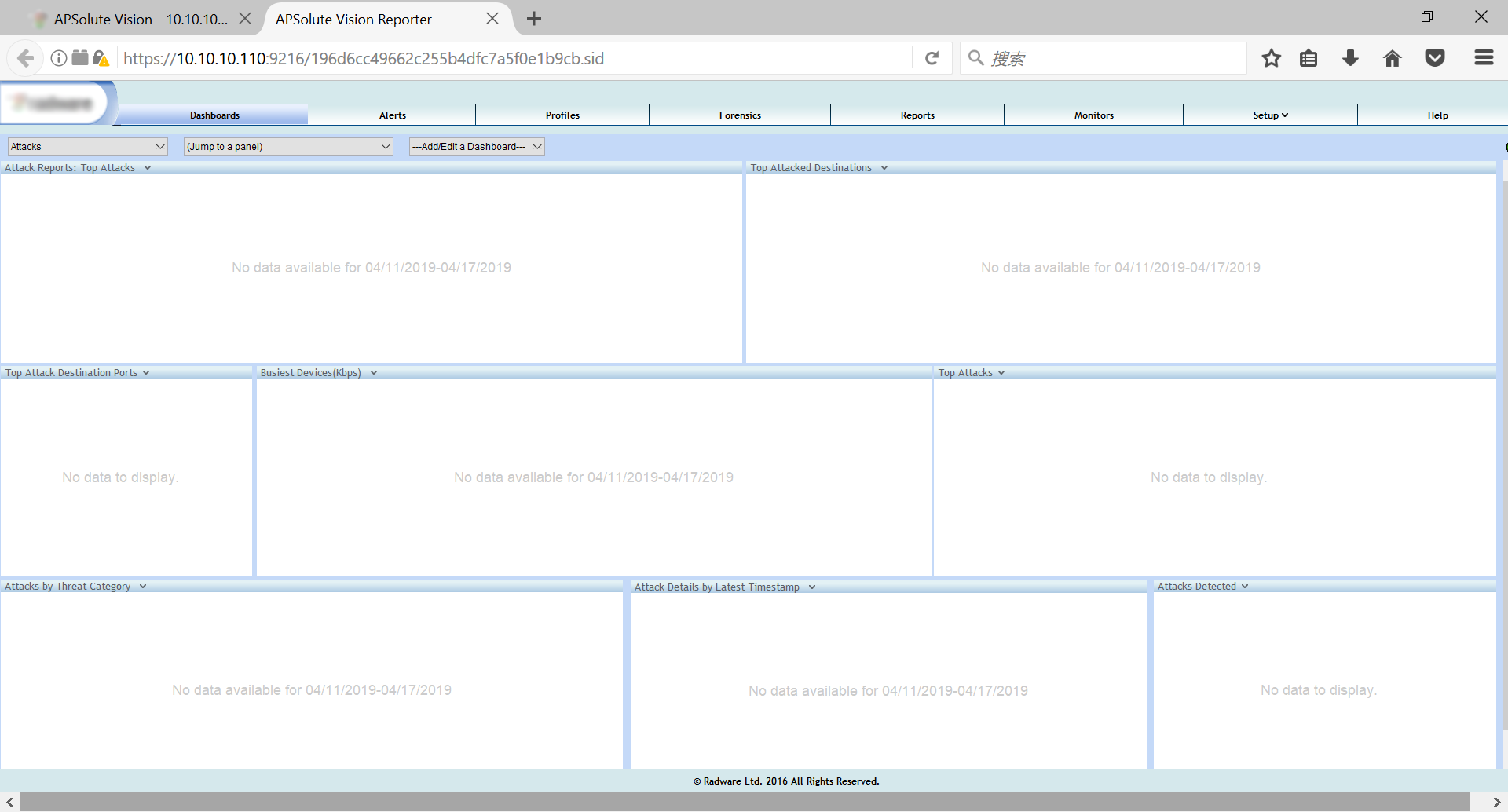Open the Firefox hamburger menu

[x=1483, y=58]
